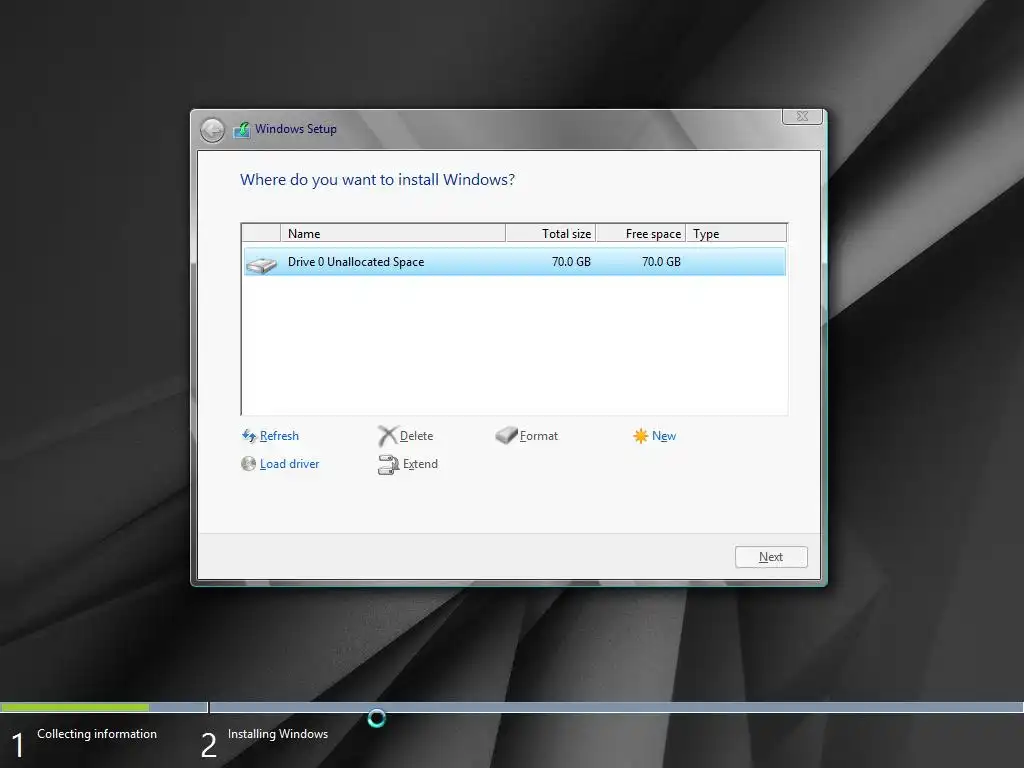The width and height of the screenshot is (1024, 768).
Task: Click the 70.0 GB total size cell
Action: tap(571, 262)
